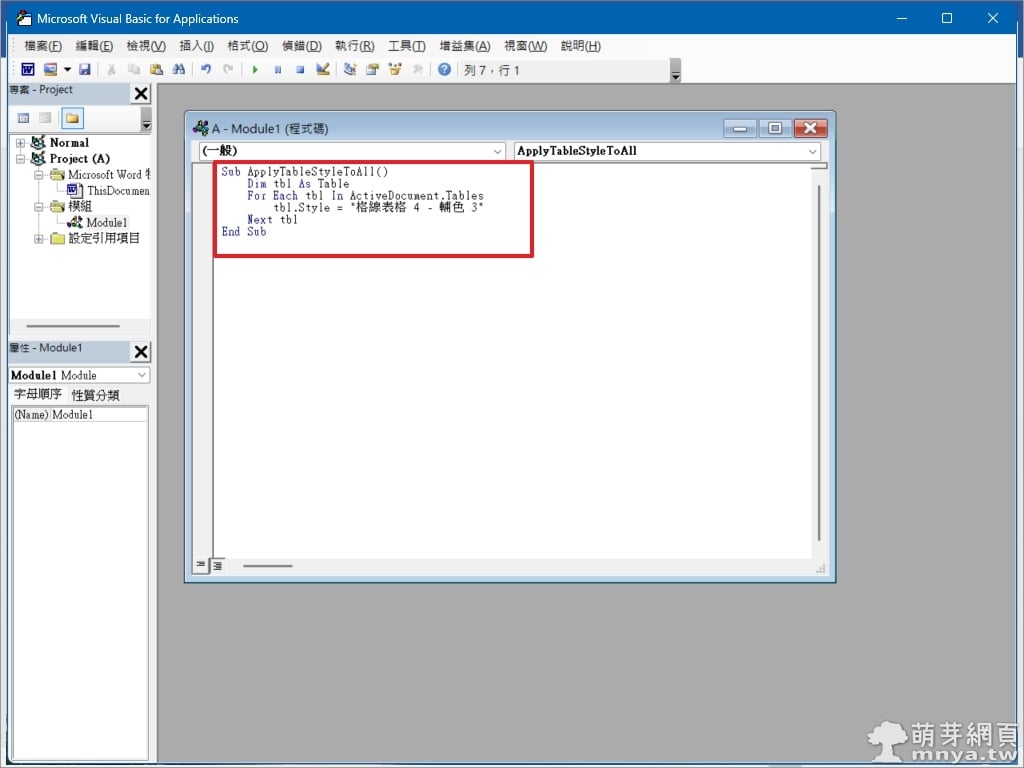Click the Save disk icon in toolbar

pos(85,70)
